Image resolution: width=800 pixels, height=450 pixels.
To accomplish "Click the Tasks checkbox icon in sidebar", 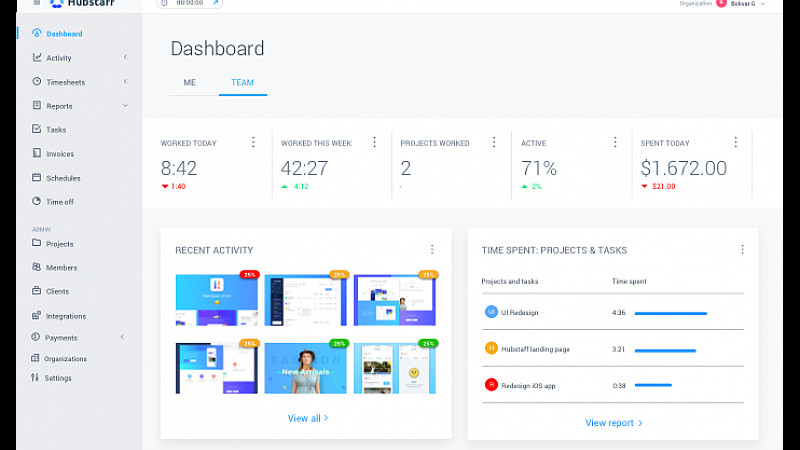I will coord(37,129).
